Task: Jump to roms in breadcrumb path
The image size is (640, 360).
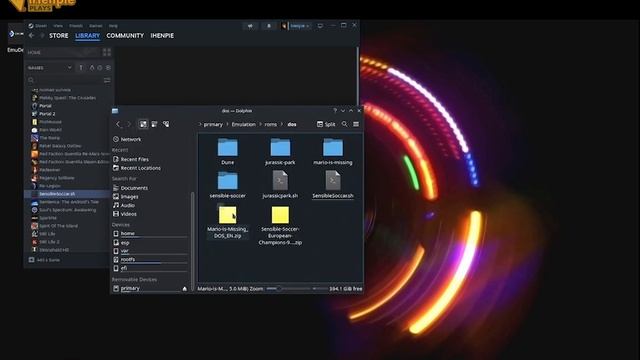Action: point(270,124)
